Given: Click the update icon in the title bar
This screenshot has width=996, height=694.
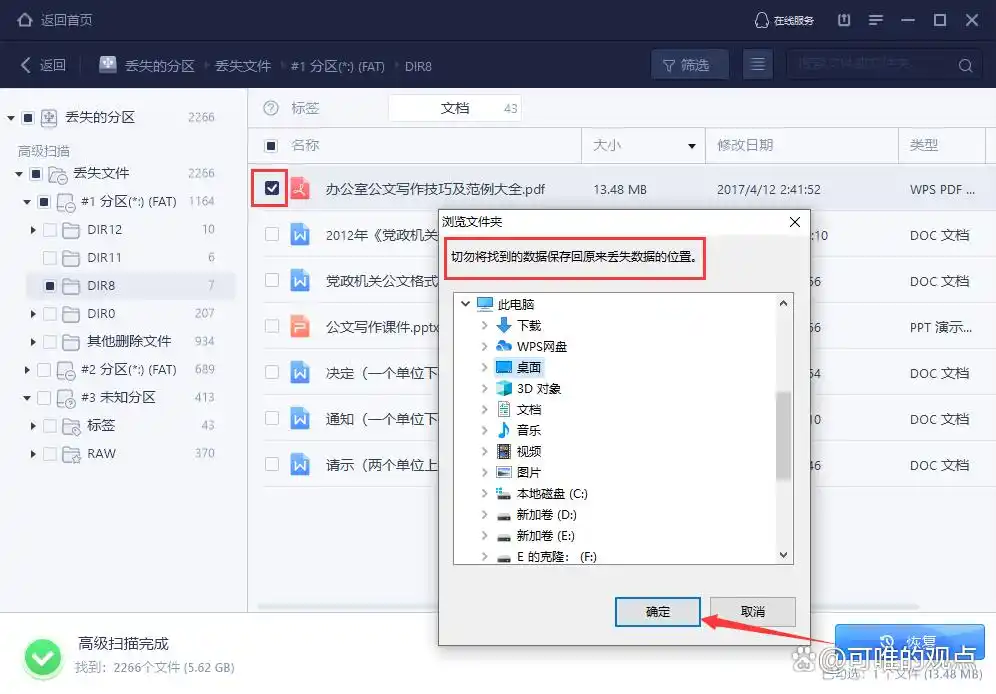Looking at the screenshot, I should click(x=844, y=20).
